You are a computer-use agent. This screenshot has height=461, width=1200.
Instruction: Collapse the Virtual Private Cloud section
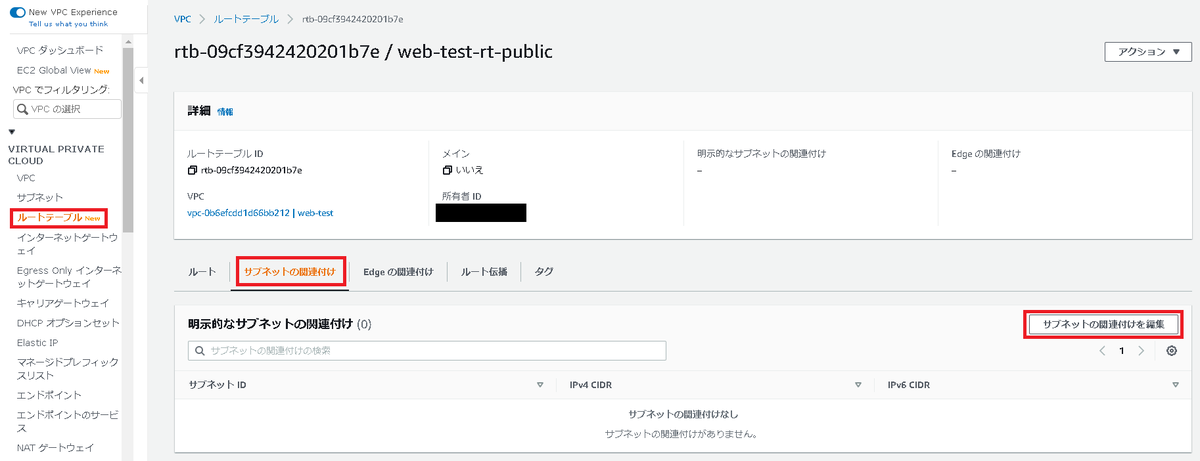12,131
